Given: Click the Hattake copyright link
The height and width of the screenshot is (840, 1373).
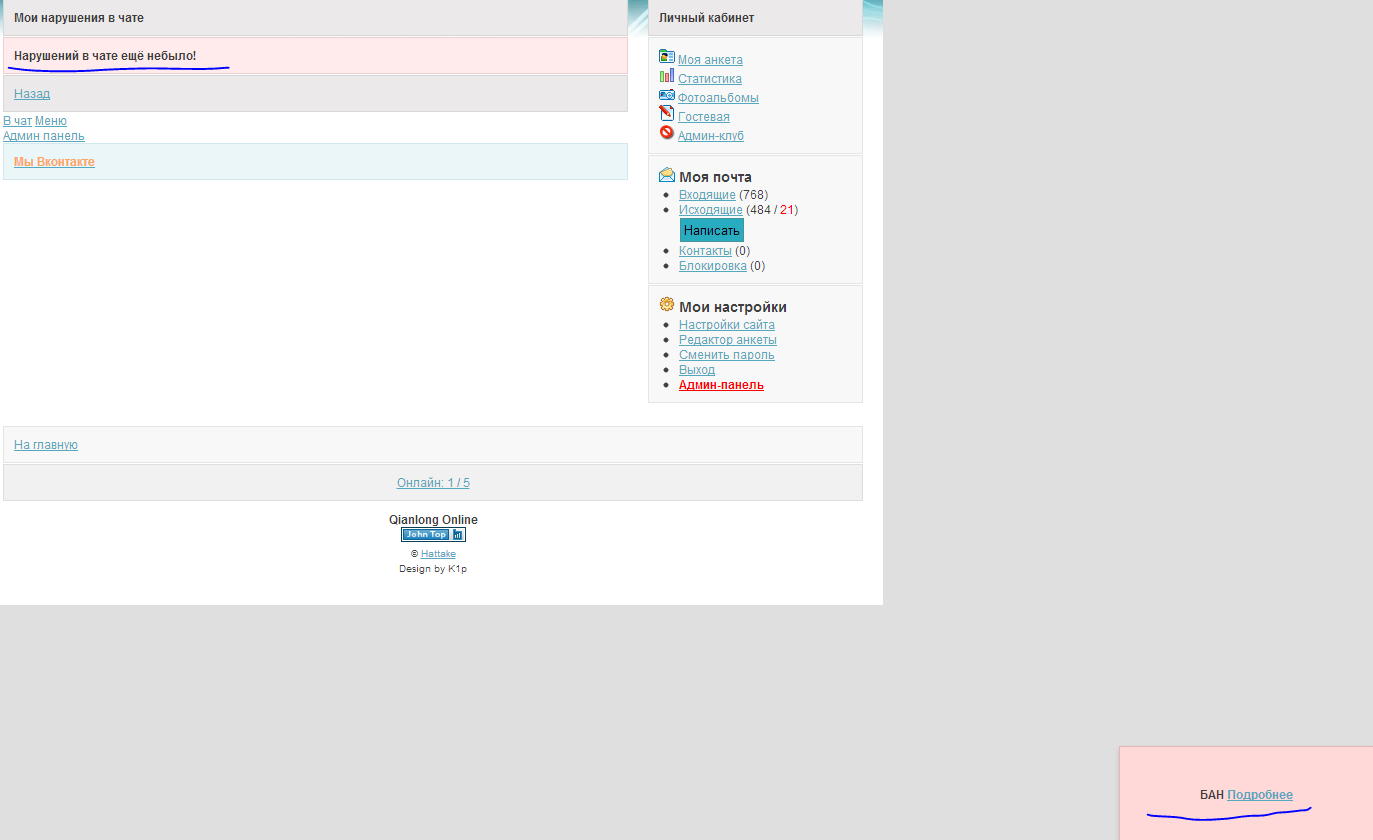Looking at the screenshot, I should [x=438, y=554].
